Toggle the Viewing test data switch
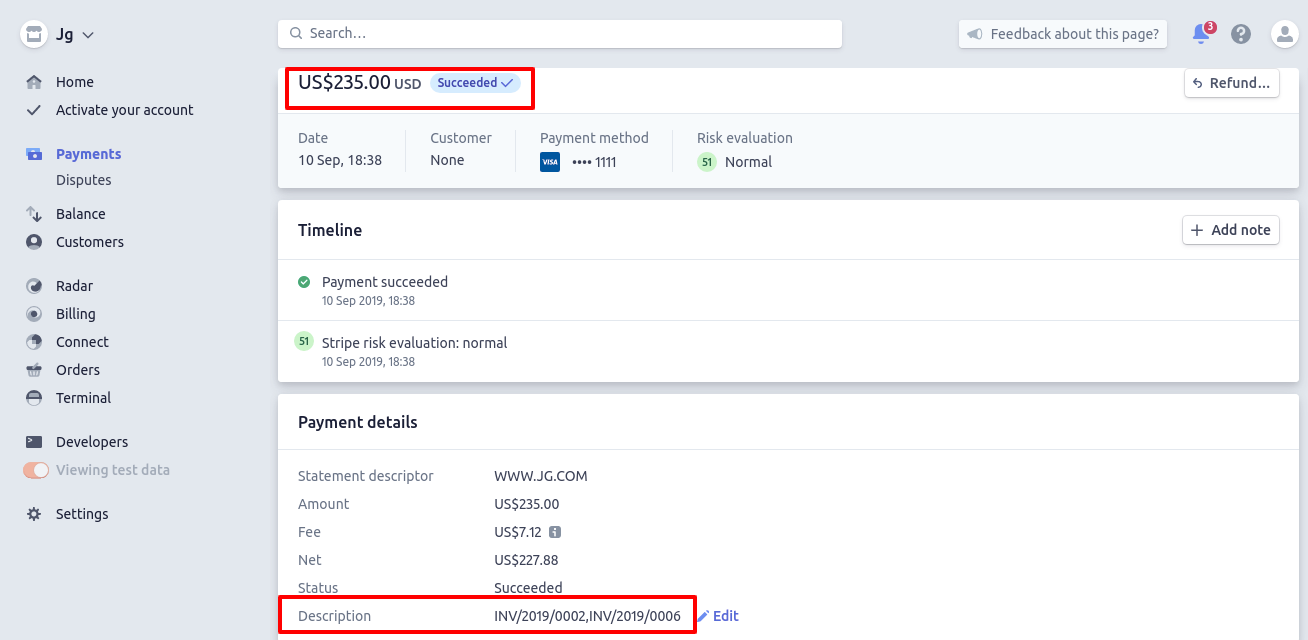Image resolution: width=1308 pixels, height=640 pixels. [36, 470]
